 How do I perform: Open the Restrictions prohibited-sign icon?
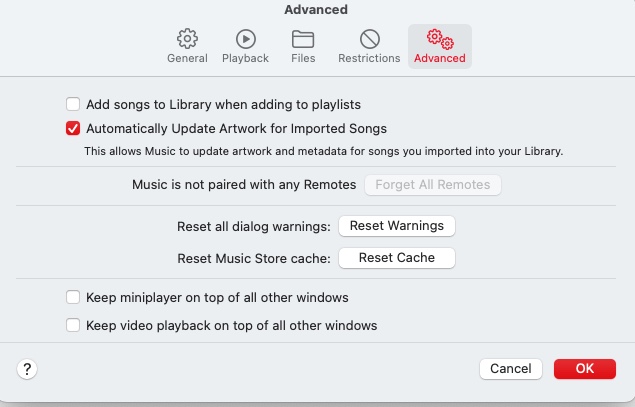pos(370,39)
